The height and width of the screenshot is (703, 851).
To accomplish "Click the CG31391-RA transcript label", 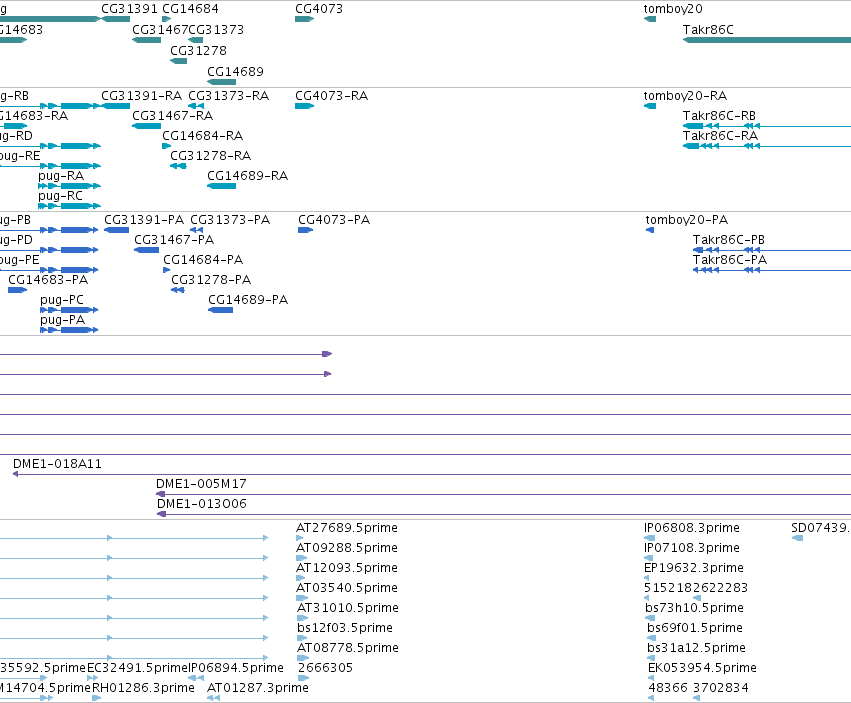I will pos(142,96).
